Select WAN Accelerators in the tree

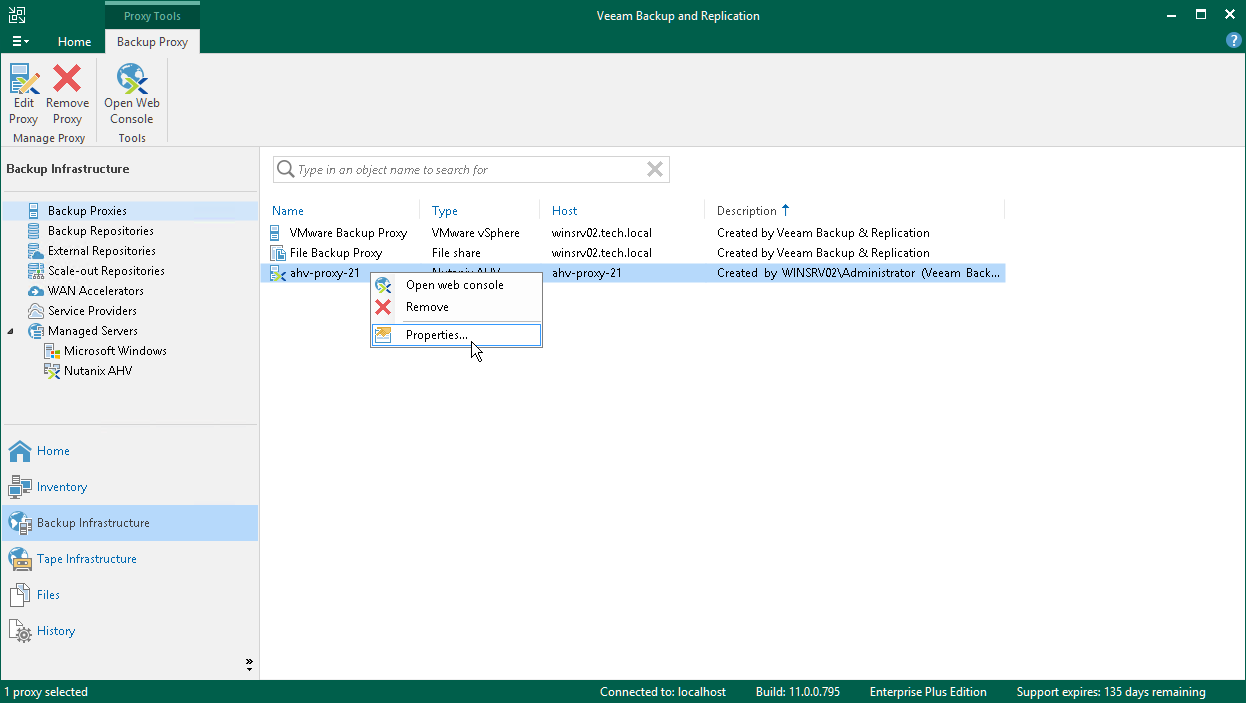(95, 291)
